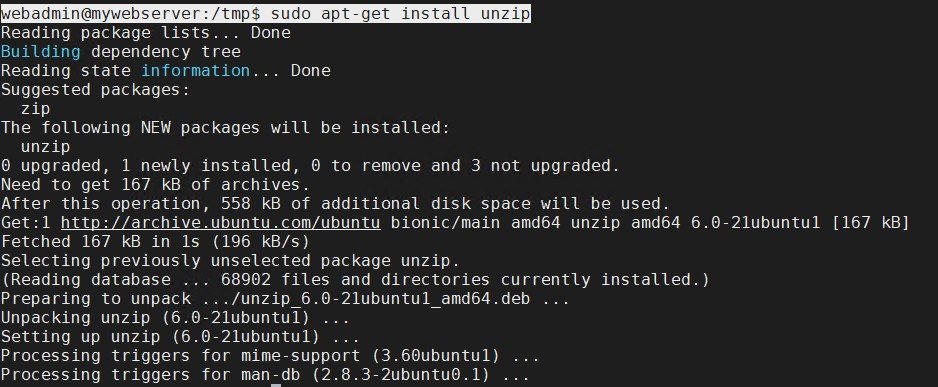
Task: Click the '558 kB of additional disk space' text
Action: click(x=376, y=204)
